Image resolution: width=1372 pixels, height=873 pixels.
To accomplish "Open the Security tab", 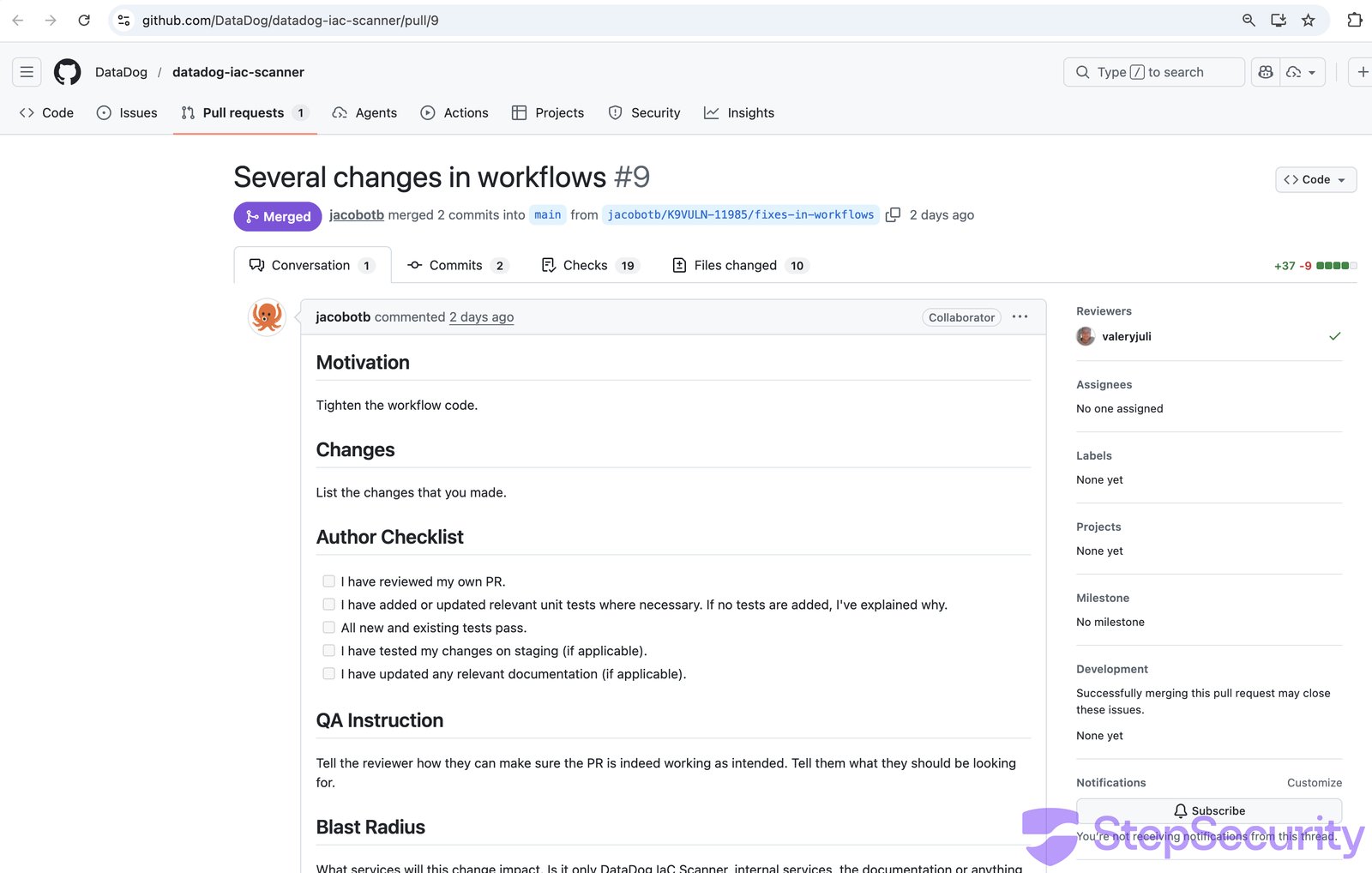I will (x=644, y=112).
